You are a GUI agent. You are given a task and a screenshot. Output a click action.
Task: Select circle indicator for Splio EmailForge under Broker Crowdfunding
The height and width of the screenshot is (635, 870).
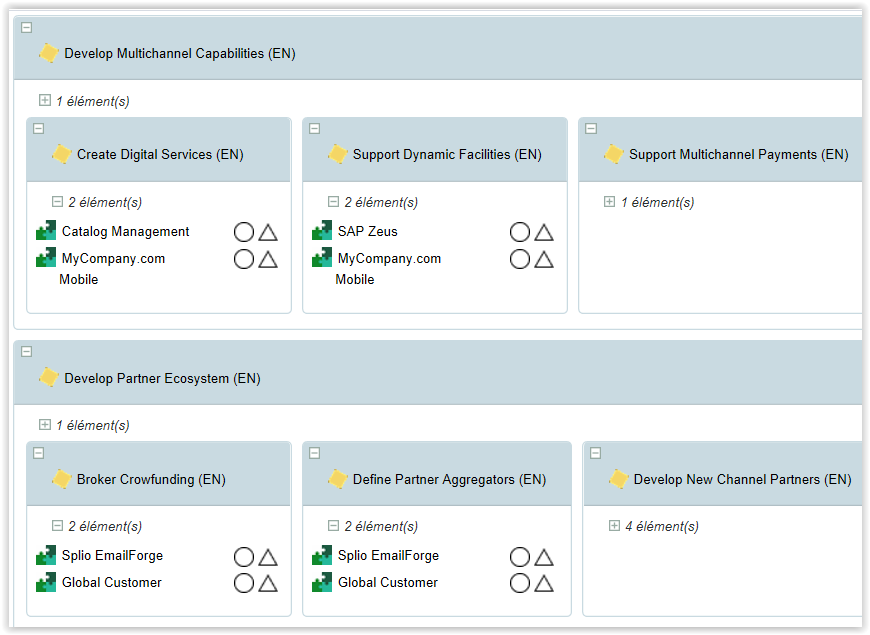pyautogui.click(x=244, y=557)
